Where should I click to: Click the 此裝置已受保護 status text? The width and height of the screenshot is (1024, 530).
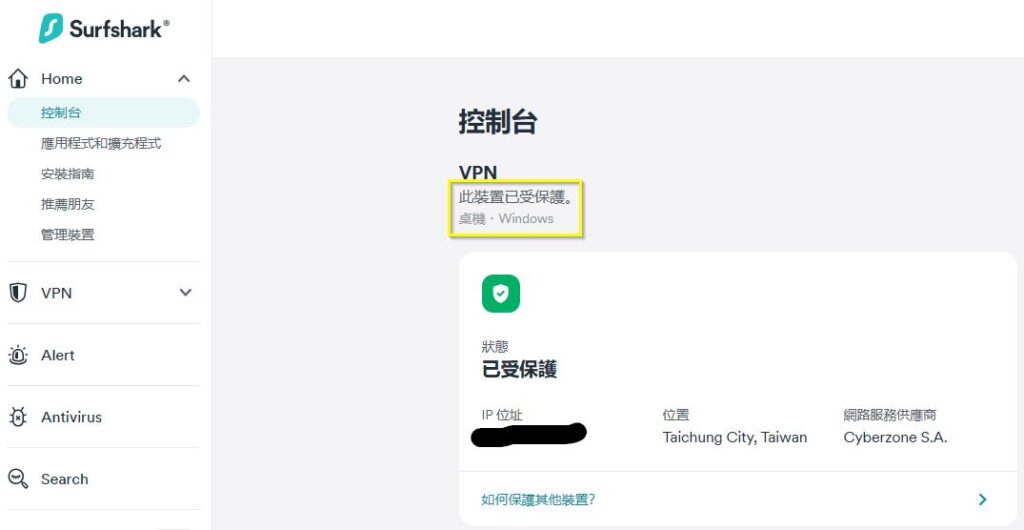click(x=516, y=196)
